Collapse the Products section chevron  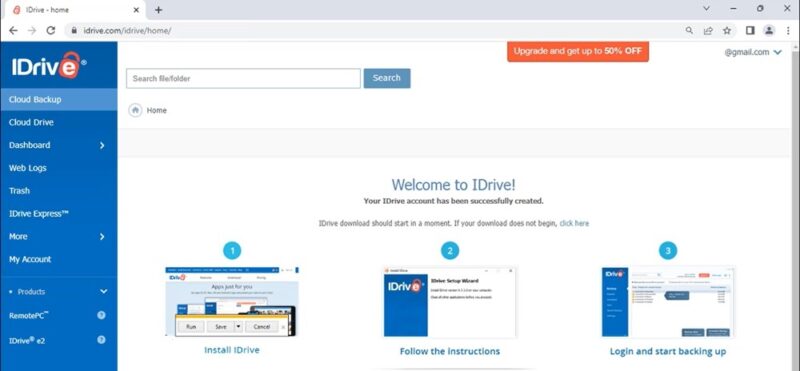click(104, 292)
